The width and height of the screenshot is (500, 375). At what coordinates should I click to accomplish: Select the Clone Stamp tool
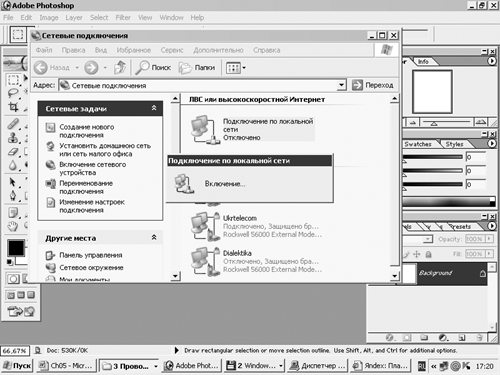pyautogui.click(x=13, y=137)
